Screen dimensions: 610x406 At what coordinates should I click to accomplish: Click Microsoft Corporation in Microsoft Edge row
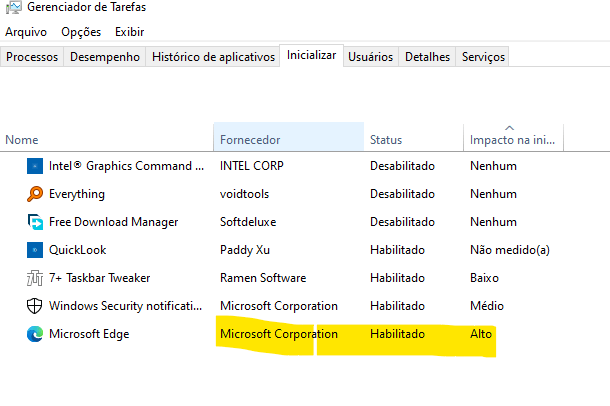[279, 334]
